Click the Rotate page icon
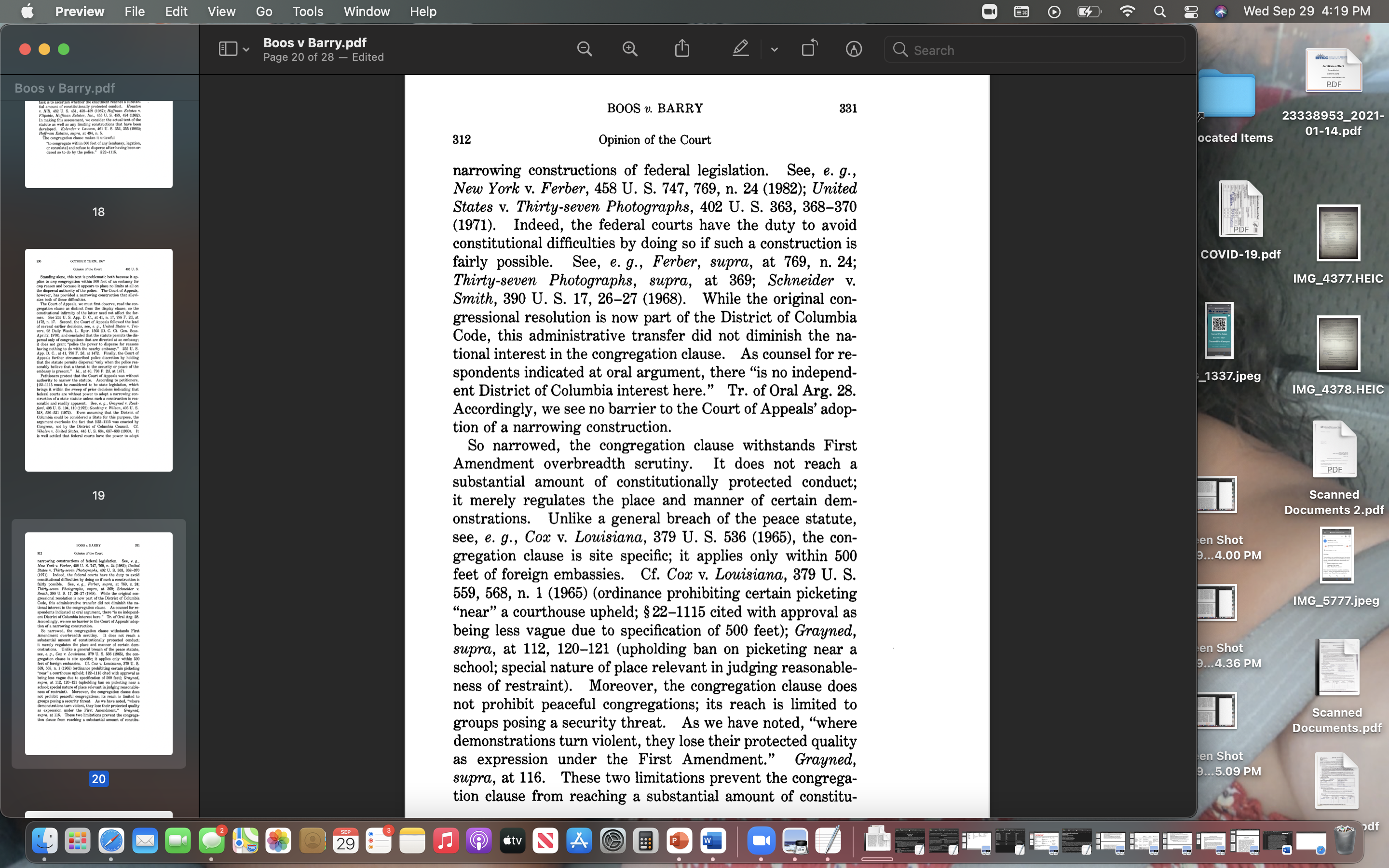 pyautogui.click(x=809, y=49)
